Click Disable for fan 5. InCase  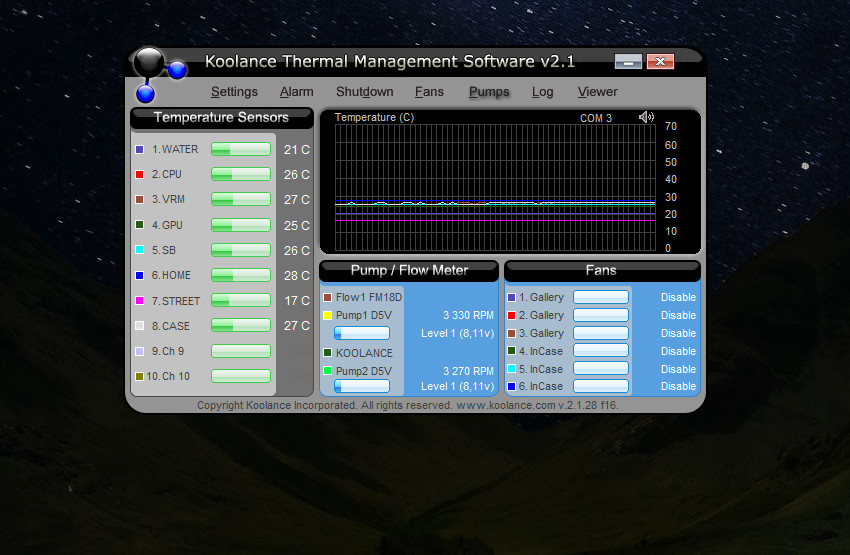click(678, 369)
